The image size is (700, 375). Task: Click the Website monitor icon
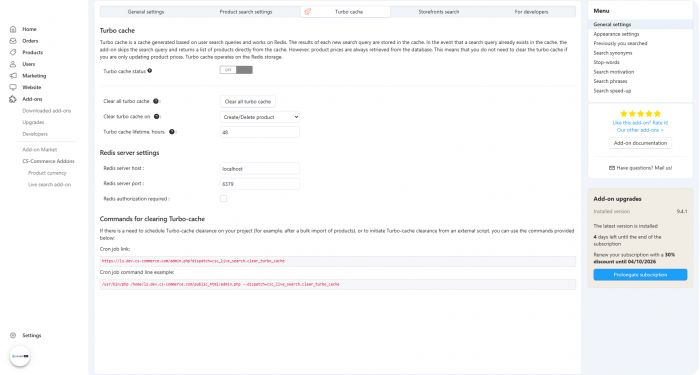(13, 87)
